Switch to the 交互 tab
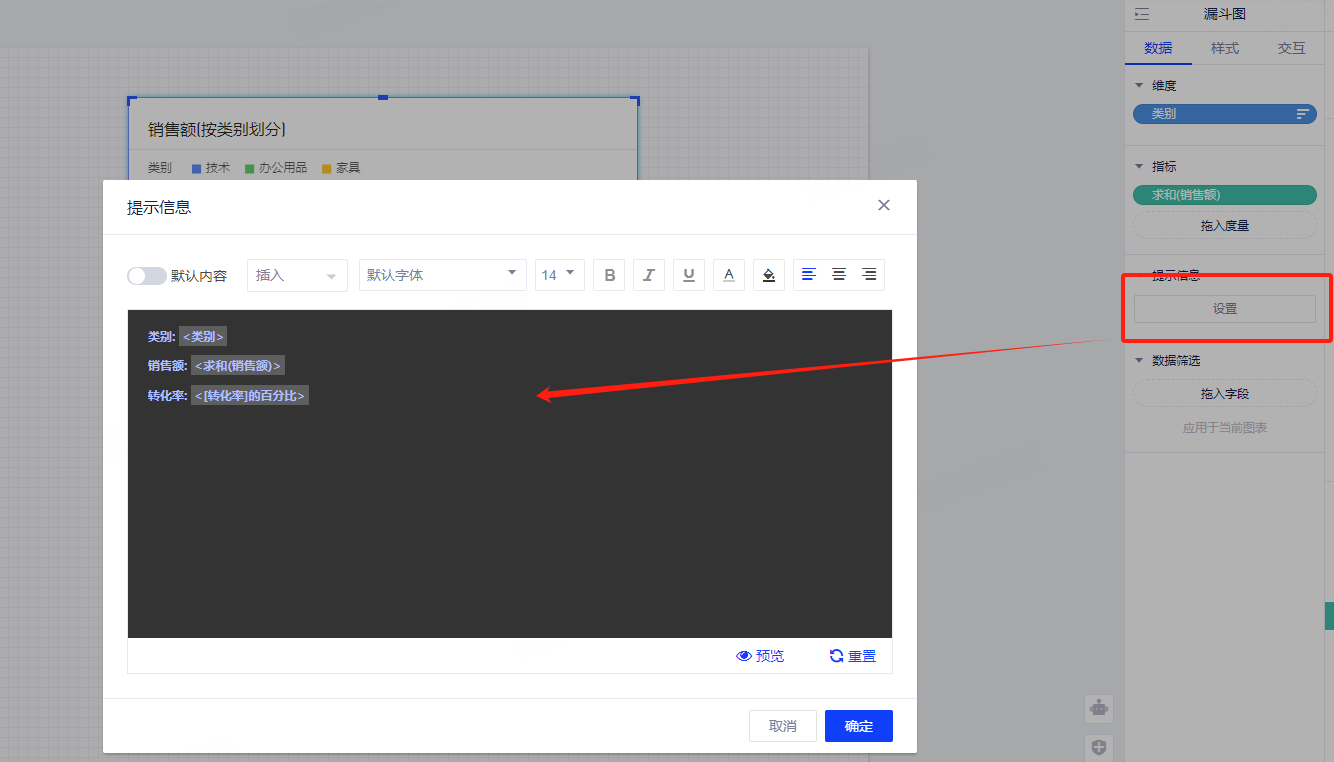 (x=1291, y=48)
